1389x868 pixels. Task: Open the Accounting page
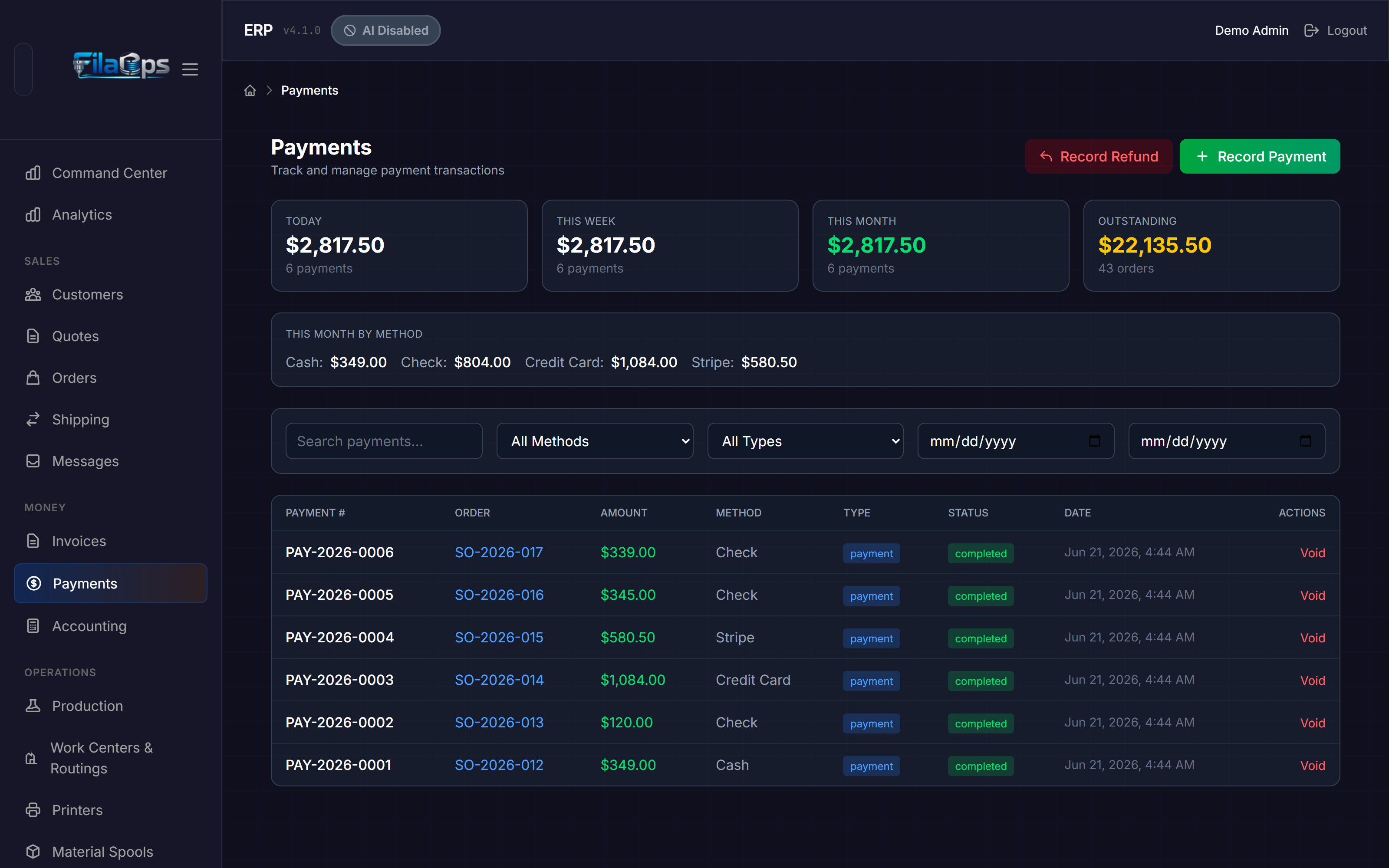pyautogui.click(x=110, y=626)
